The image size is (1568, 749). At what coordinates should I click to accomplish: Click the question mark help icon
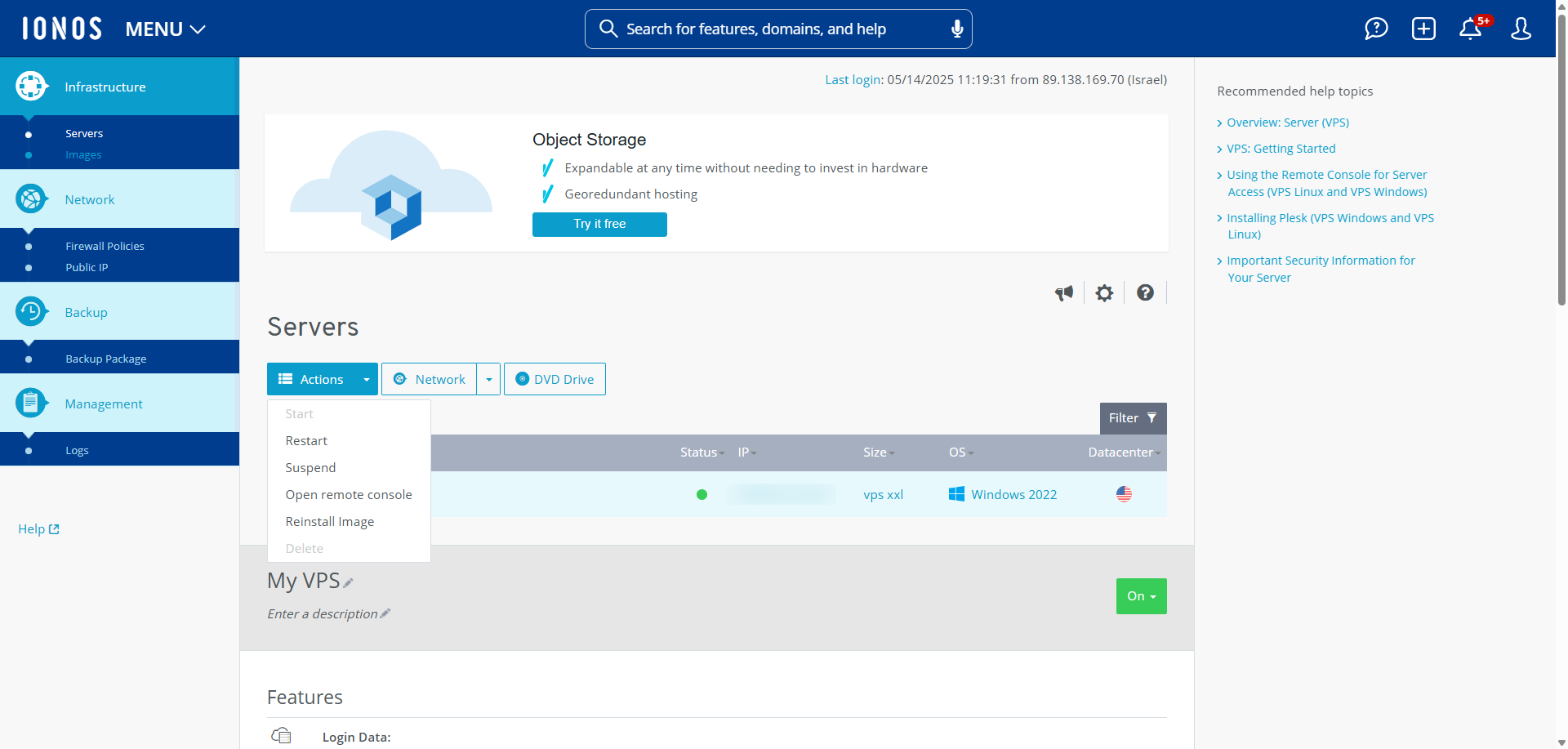(1145, 292)
